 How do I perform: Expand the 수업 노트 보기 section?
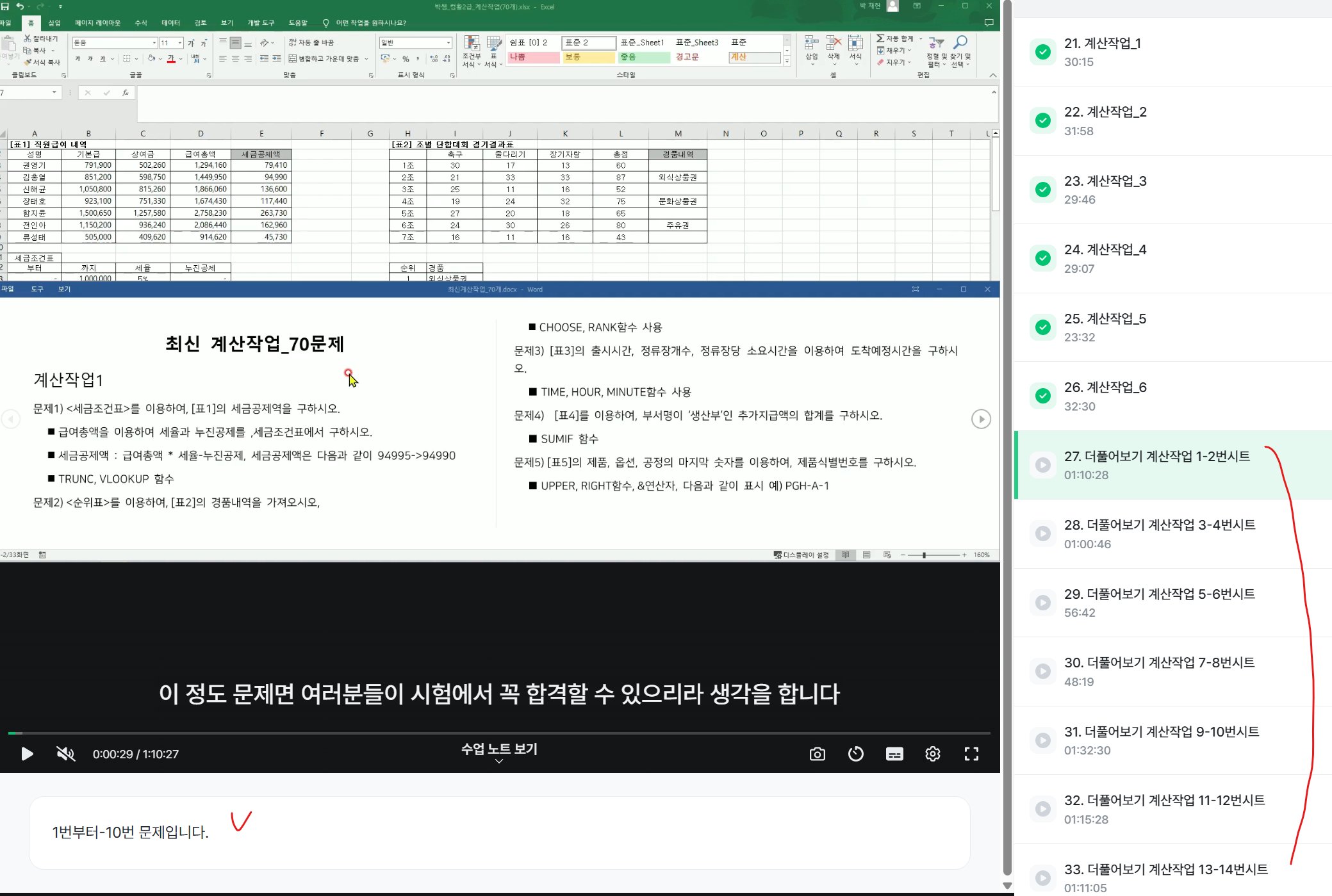pos(499,752)
